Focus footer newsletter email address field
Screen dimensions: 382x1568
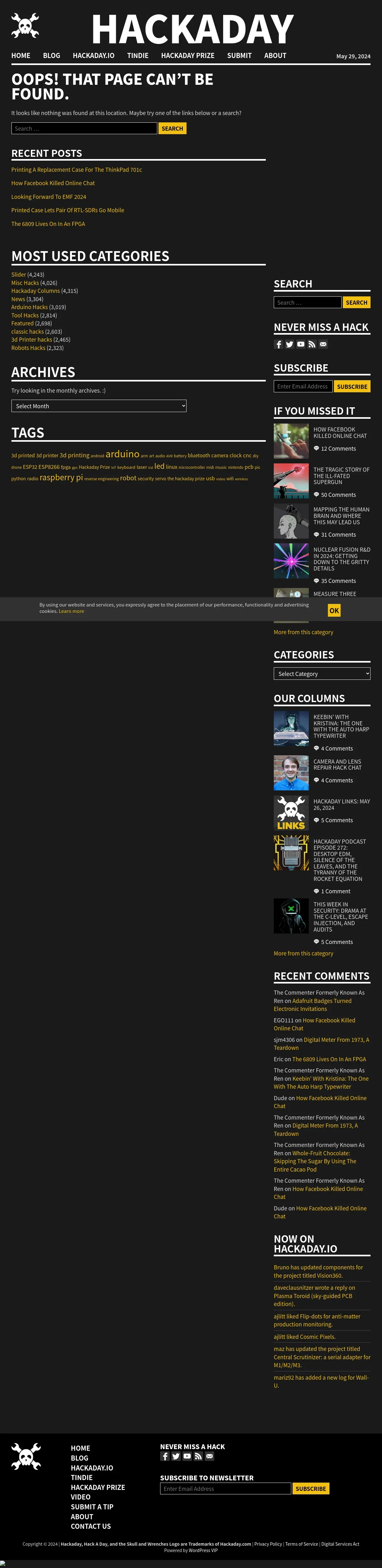(226, 1489)
